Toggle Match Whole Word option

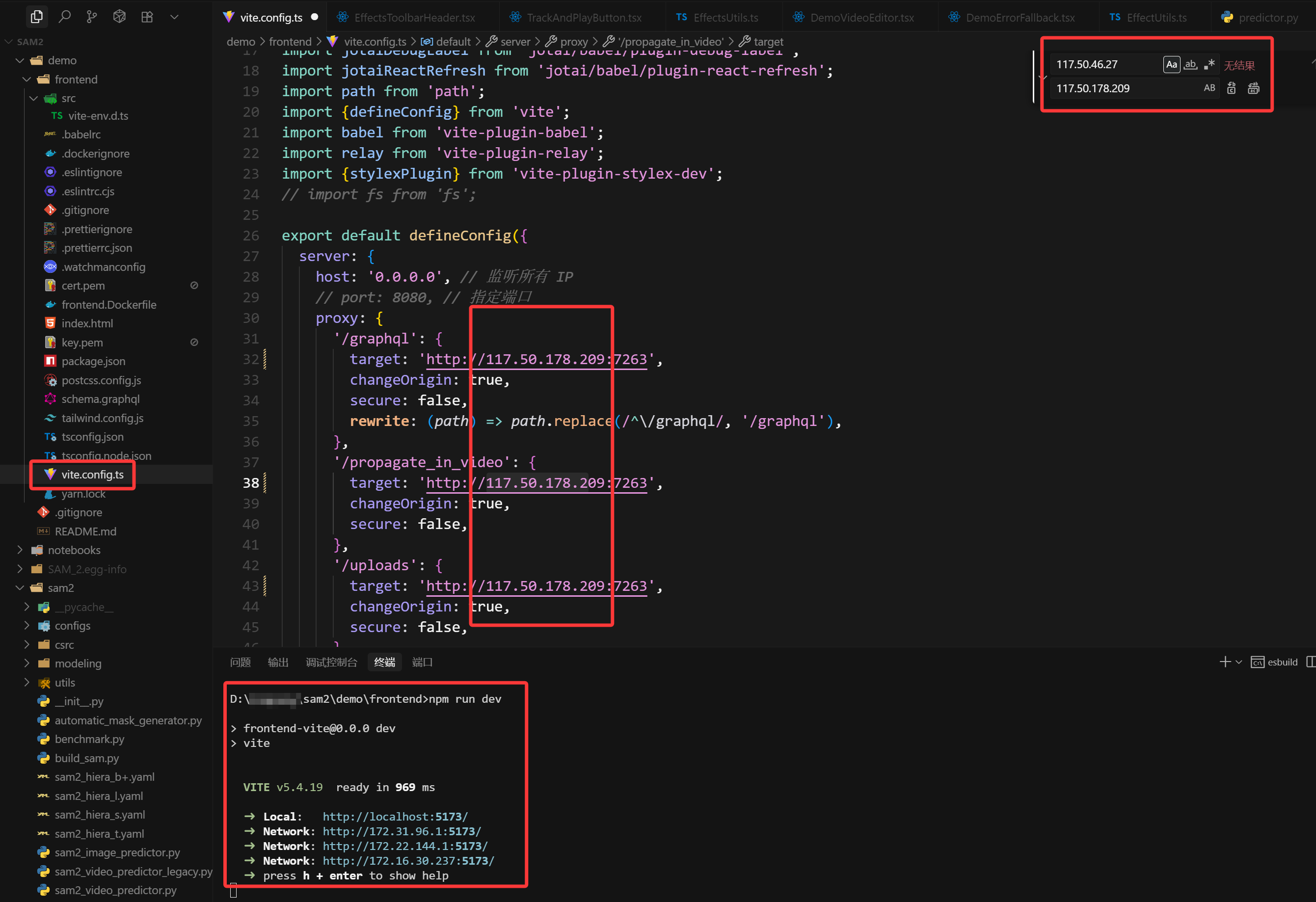[1190, 64]
